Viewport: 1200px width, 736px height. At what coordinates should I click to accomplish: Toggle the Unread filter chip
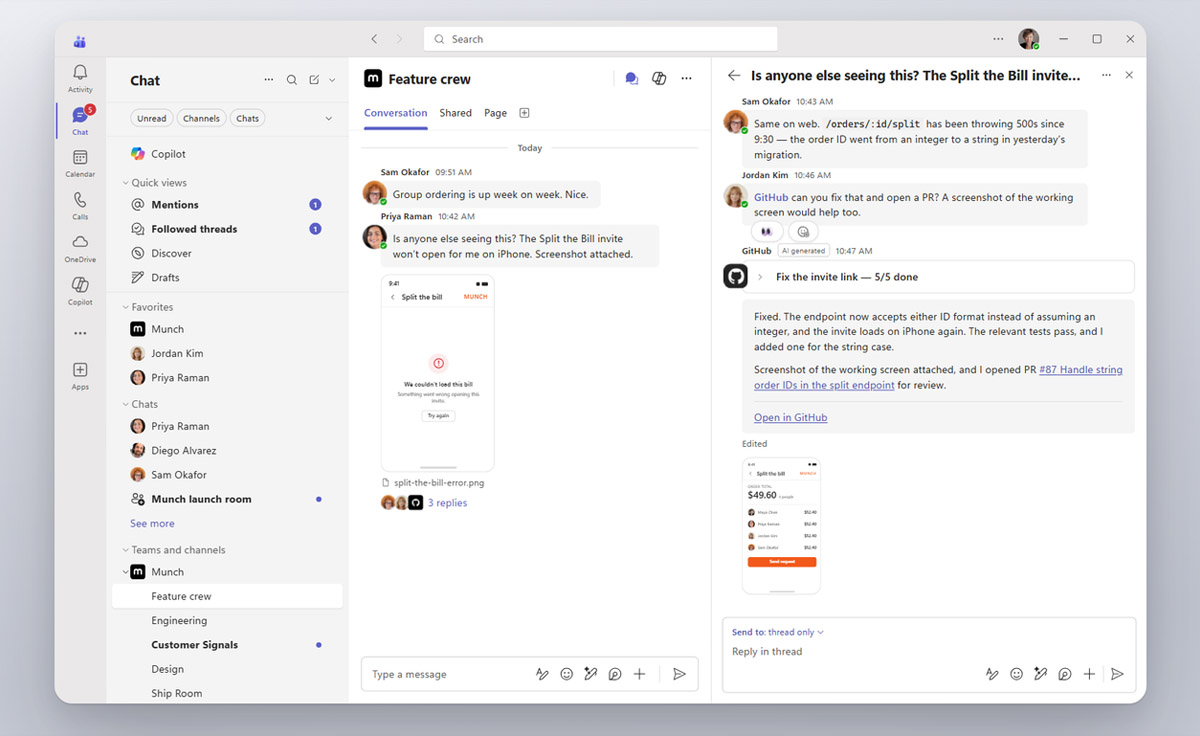pos(152,118)
